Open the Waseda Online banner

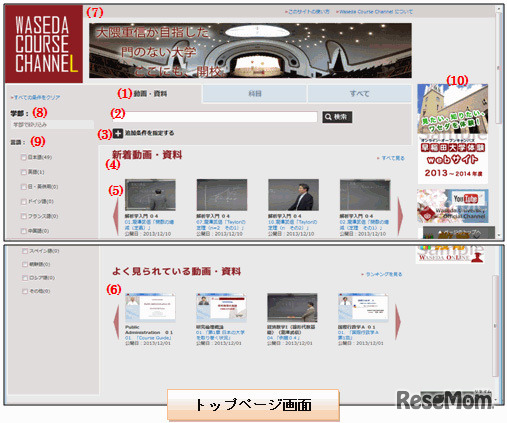pyautogui.click(x=450, y=254)
